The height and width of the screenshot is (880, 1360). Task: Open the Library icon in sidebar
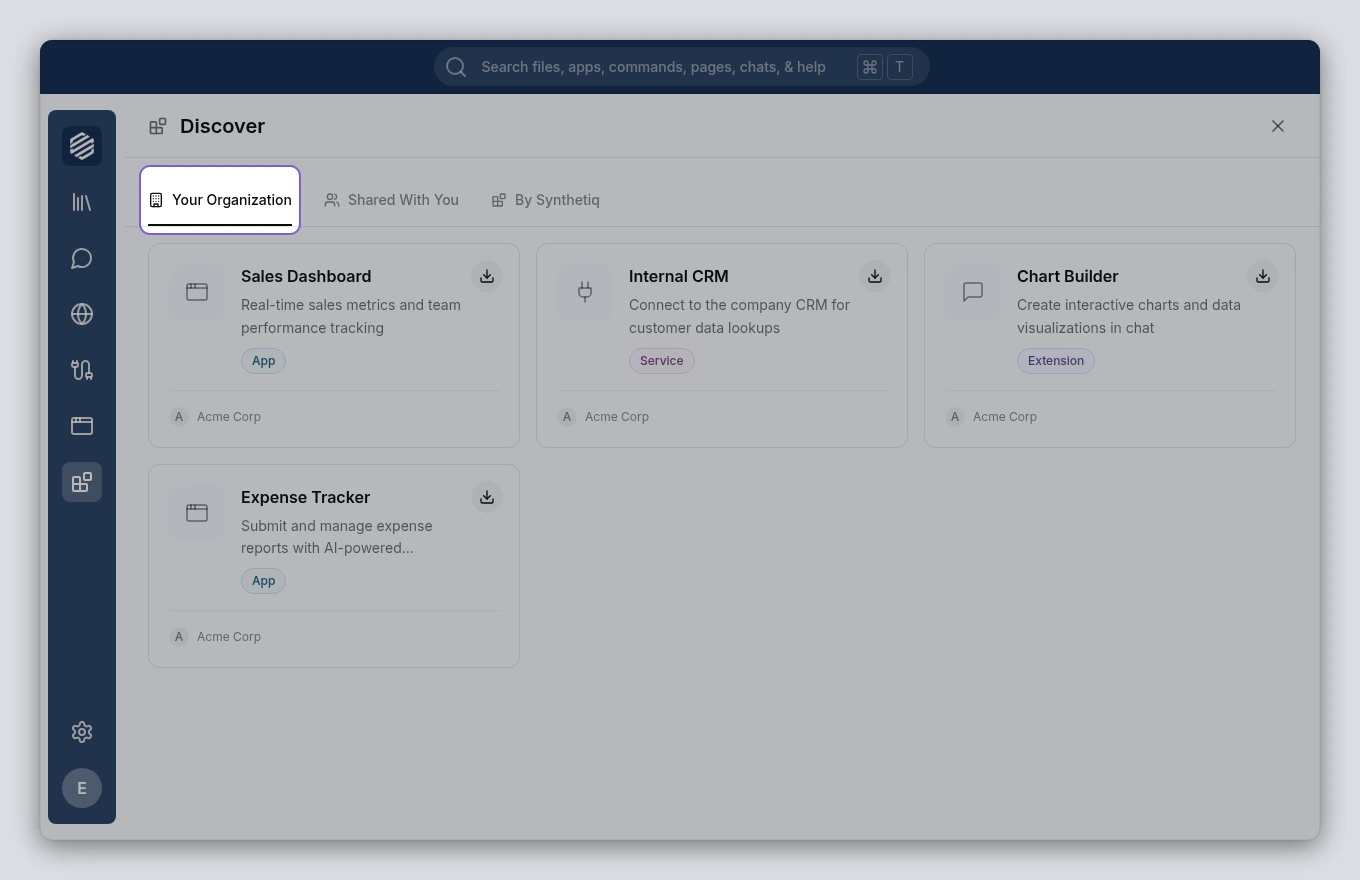pos(82,202)
